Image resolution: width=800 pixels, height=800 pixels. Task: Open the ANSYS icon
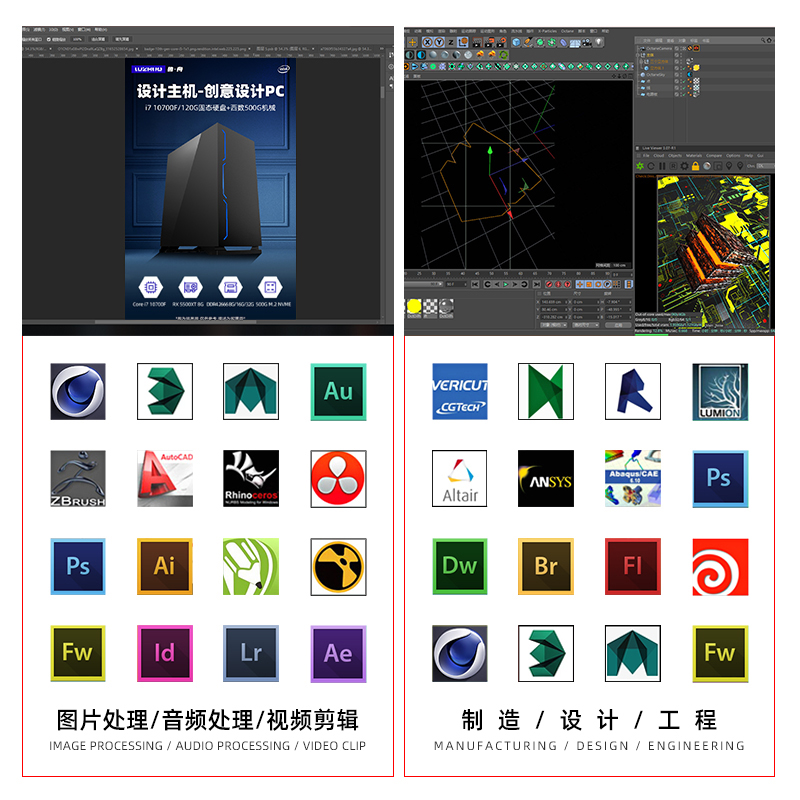tap(546, 478)
